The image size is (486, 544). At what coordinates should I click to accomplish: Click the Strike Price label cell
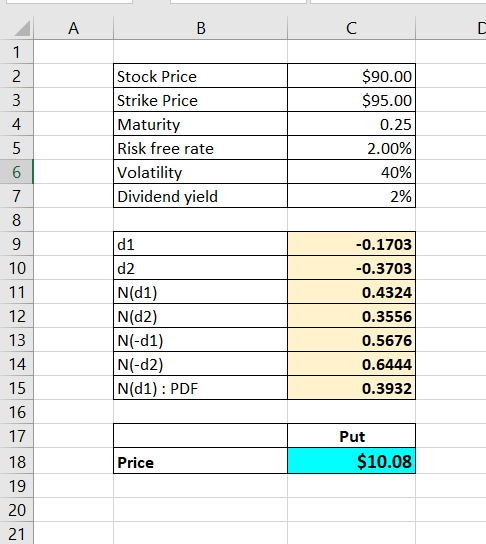(201, 100)
